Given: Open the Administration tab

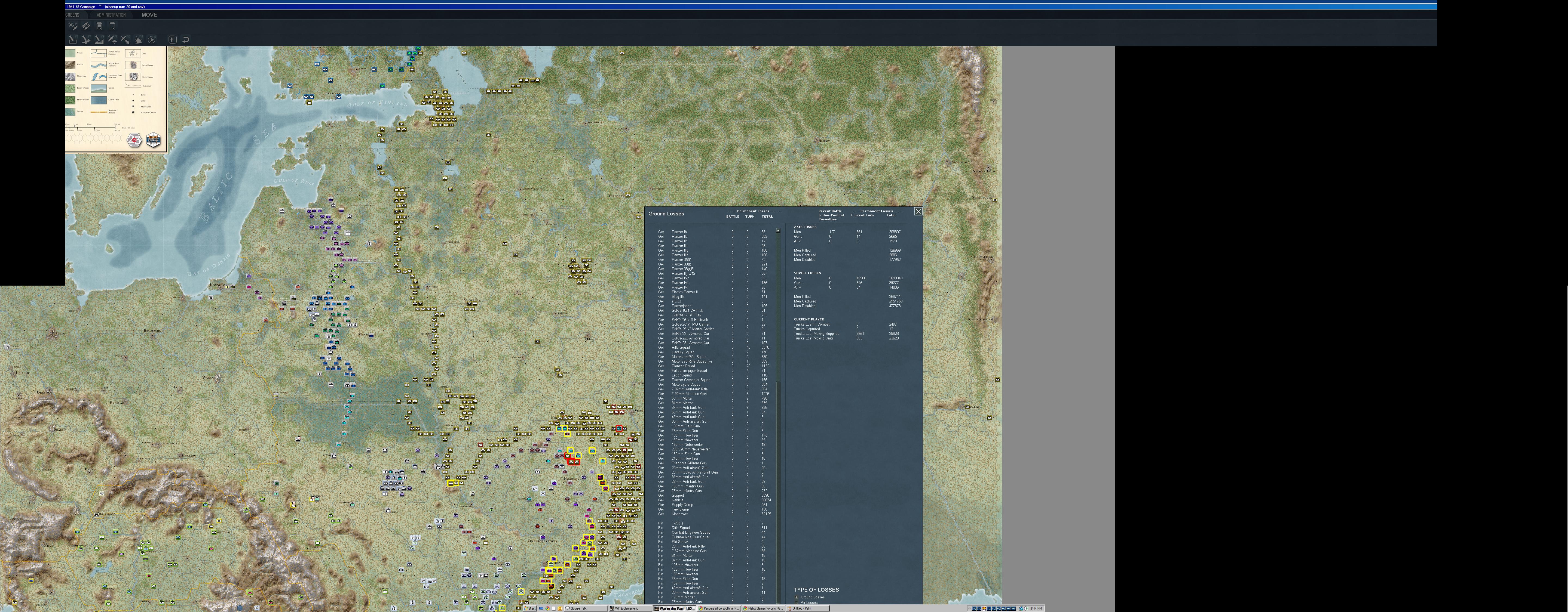Looking at the screenshot, I should tap(111, 15).
